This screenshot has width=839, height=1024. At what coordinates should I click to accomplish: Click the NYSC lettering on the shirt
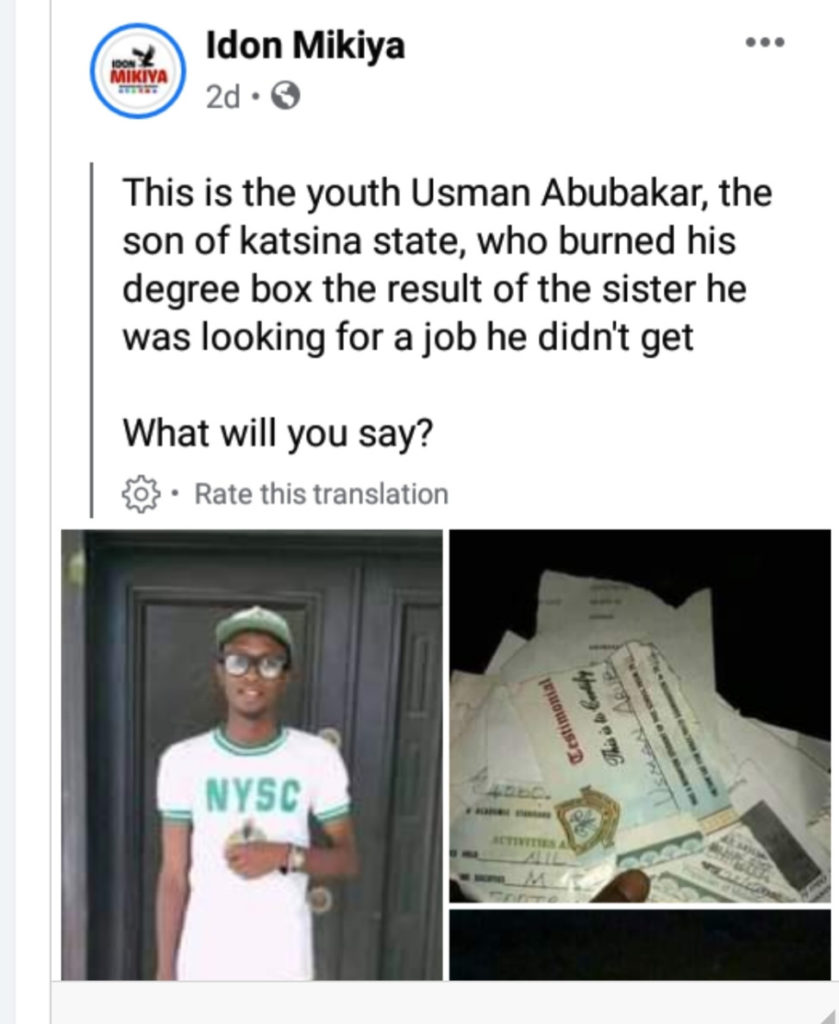[x=254, y=796]
